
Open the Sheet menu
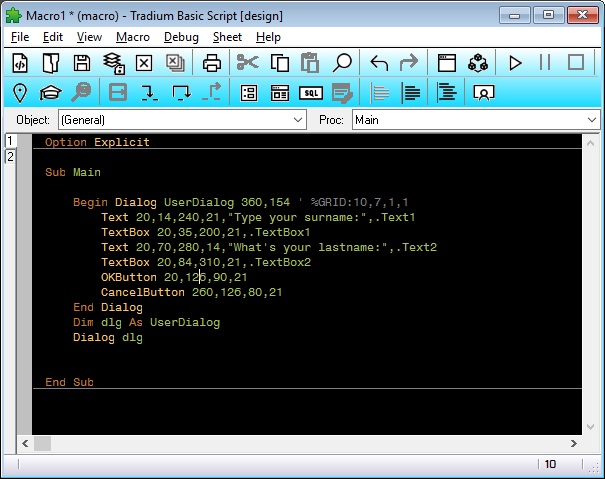coord(227,37)
